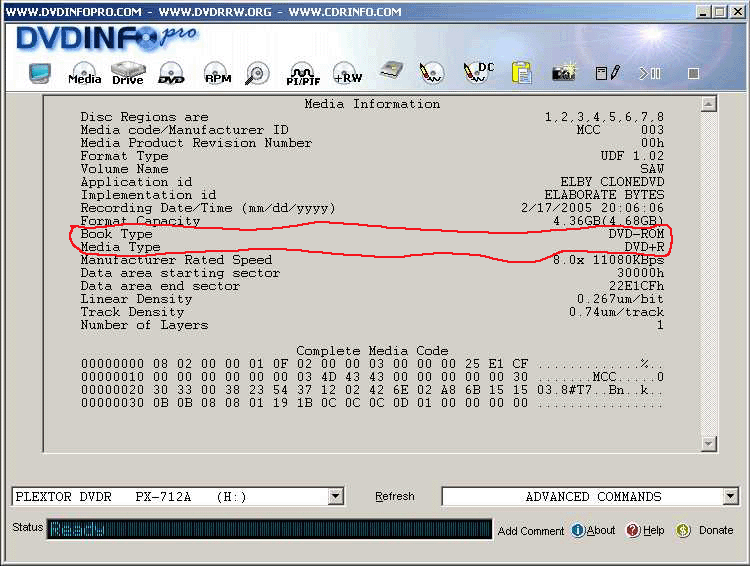Image resolution: width=750 pixels, height=566 pixels.
Task: Click the '22E1CFh' end sector value
Action: click(x=636, y=286)
